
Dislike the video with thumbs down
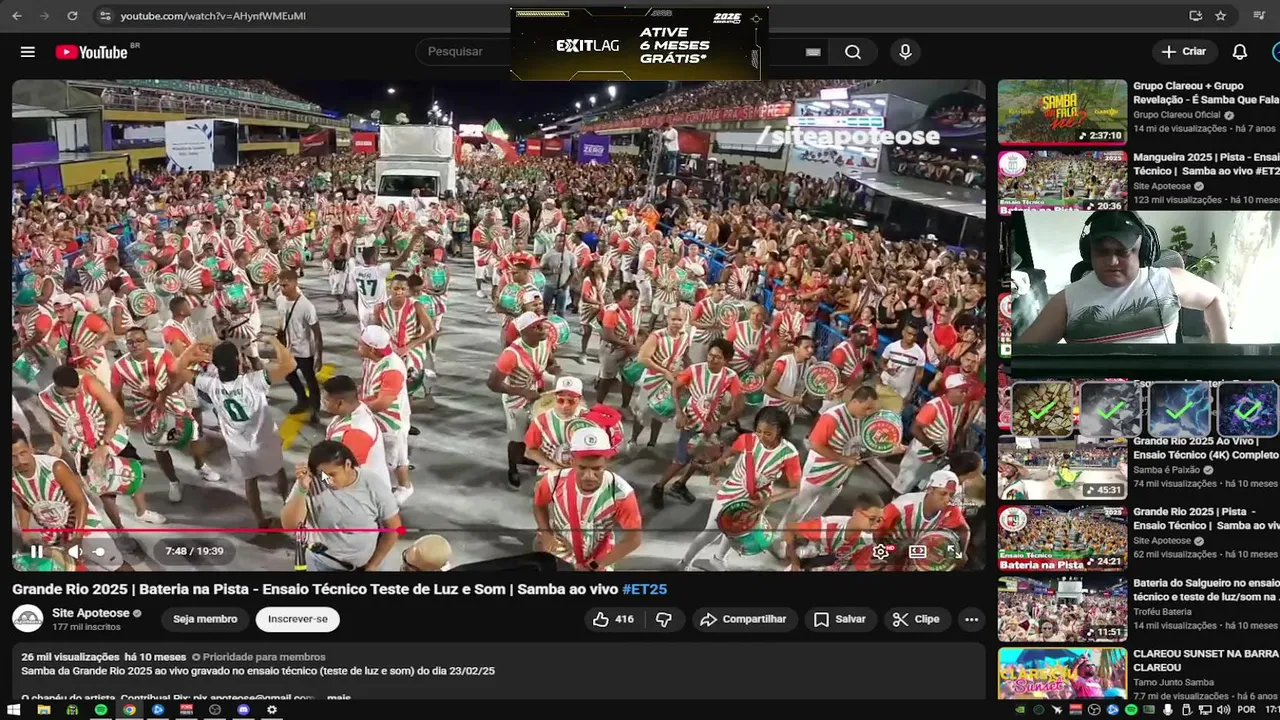664,619
